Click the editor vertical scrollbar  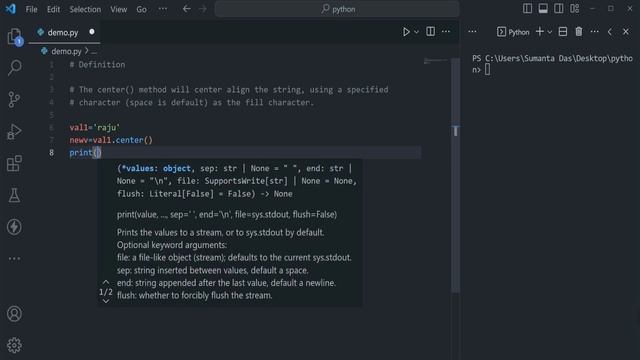tap(456, 176)
